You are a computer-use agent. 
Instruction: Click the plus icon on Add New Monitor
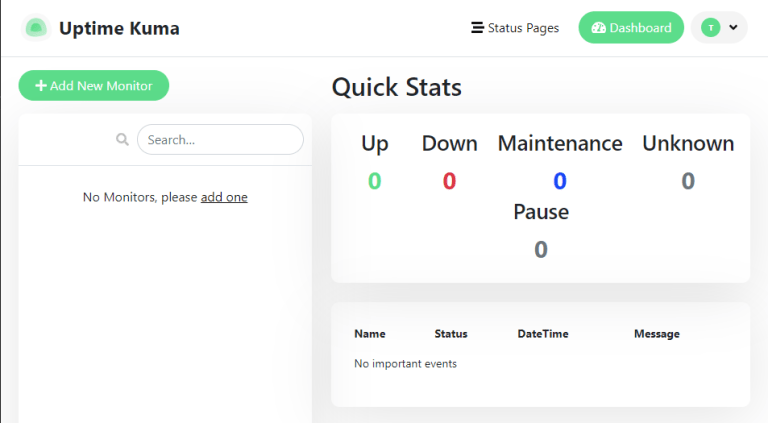point(41,86)
